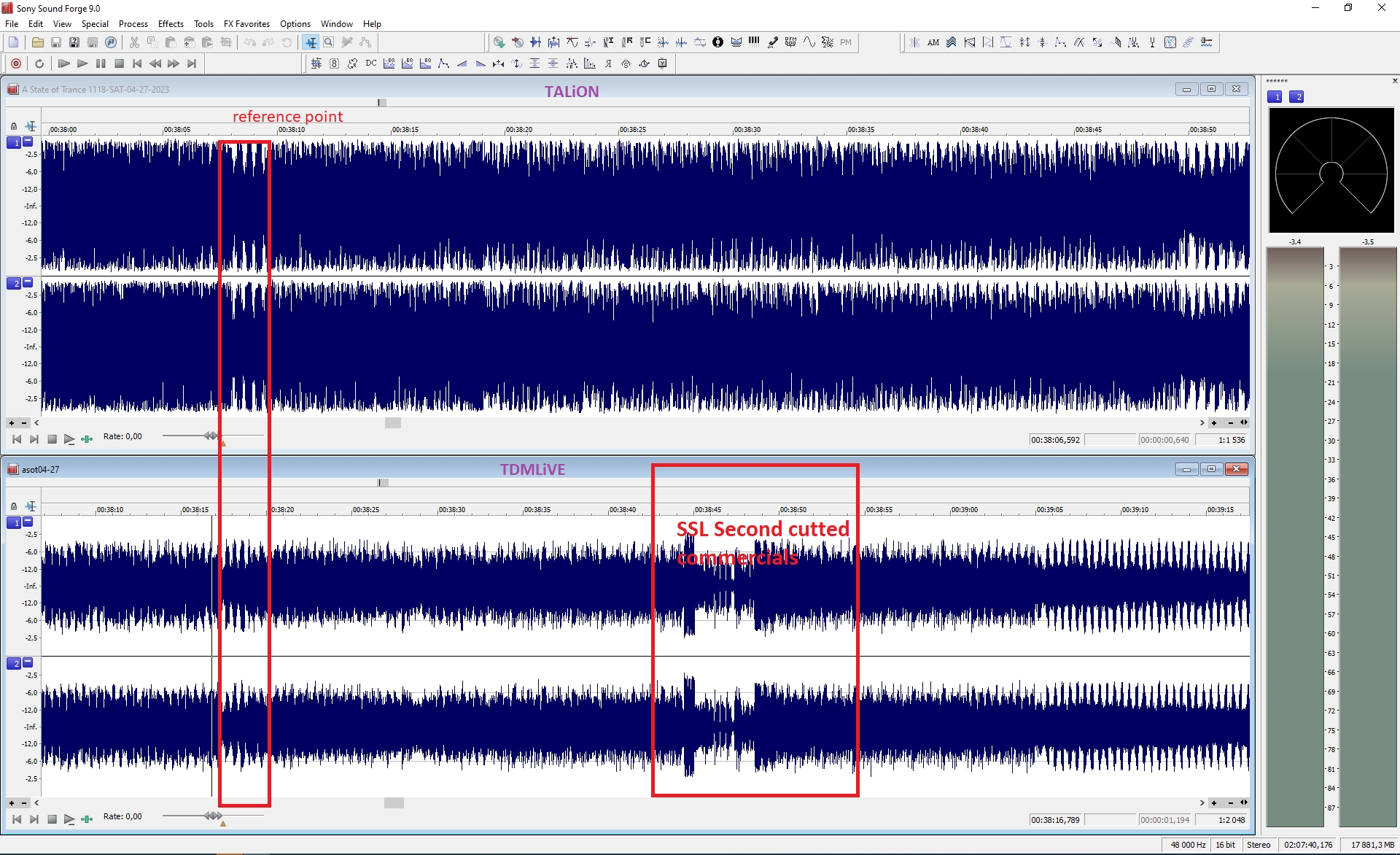1400x855 pixels.
Task: Toggle Loop Playback in the transport toolbar
Action: tap(39, 63)
